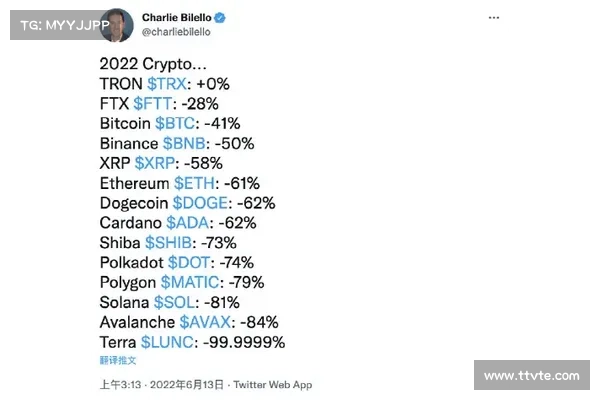Image resolution: width=600 pixels, height=400 pixels.
Task: Click the $XRP cashtag link
Action: tap(155, 163)
